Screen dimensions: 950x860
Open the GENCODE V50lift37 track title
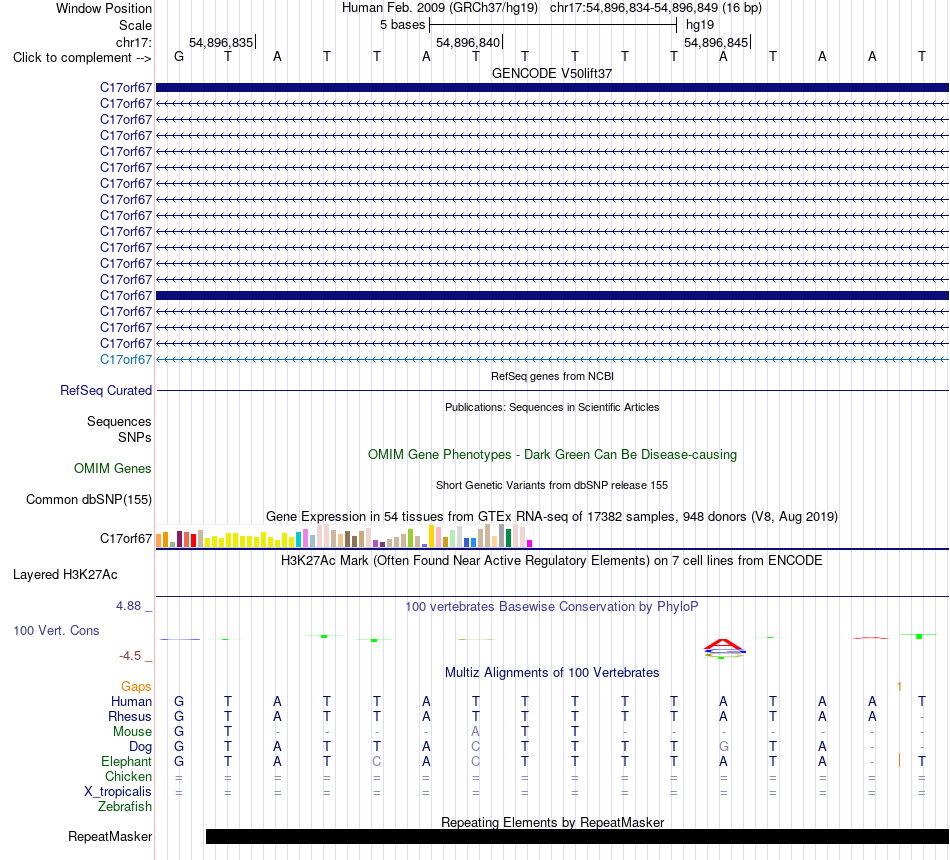click(x=552, y=73)
